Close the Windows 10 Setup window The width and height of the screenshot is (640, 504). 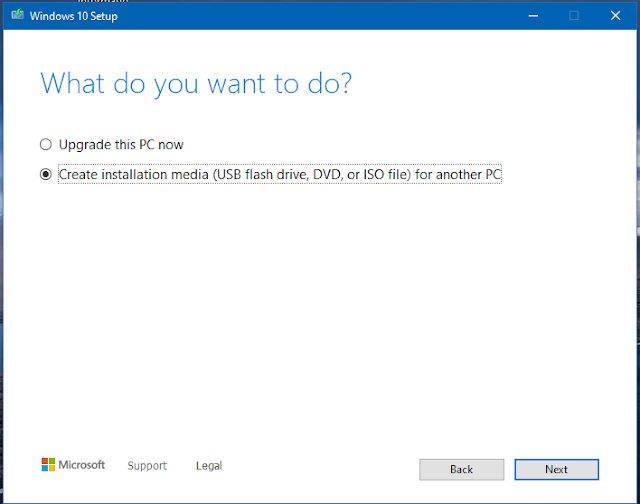(615, 16)
